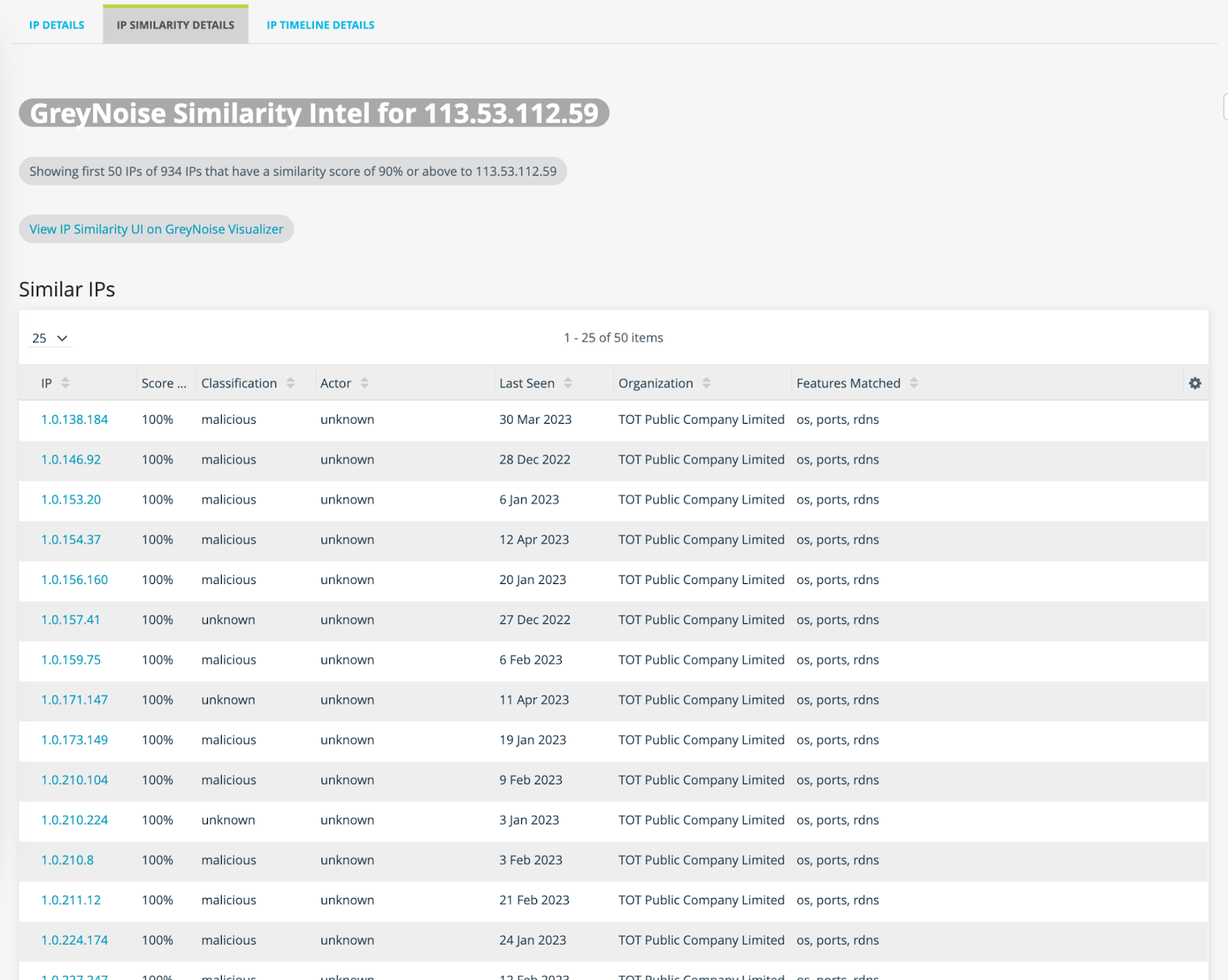Select the IP SIMILARITY DETAILS tab
Image resolution: width=1228 pixels, height=980 pixels.
click(x=175, y=25)
